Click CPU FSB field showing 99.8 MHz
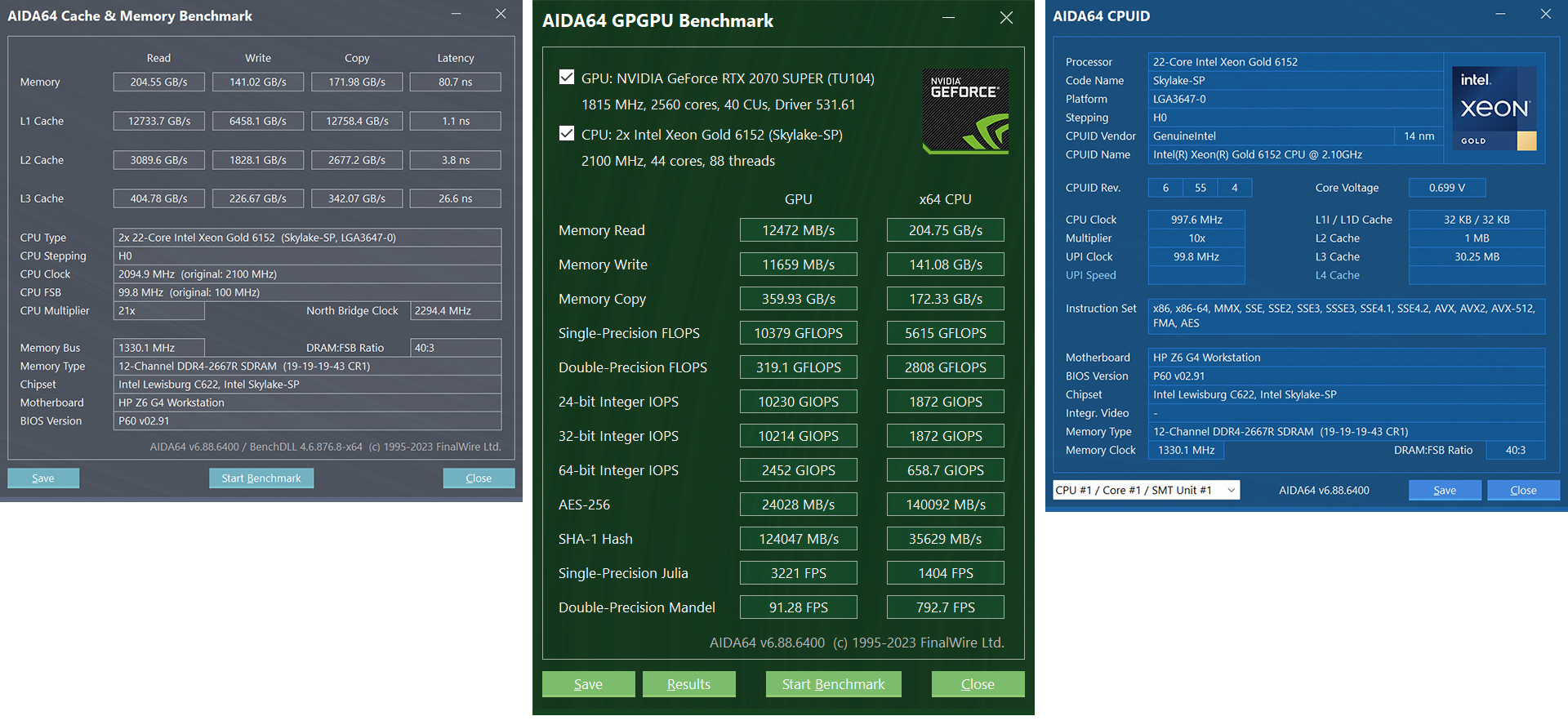This screenshot has height=725, width=1568. pos(307,292)
